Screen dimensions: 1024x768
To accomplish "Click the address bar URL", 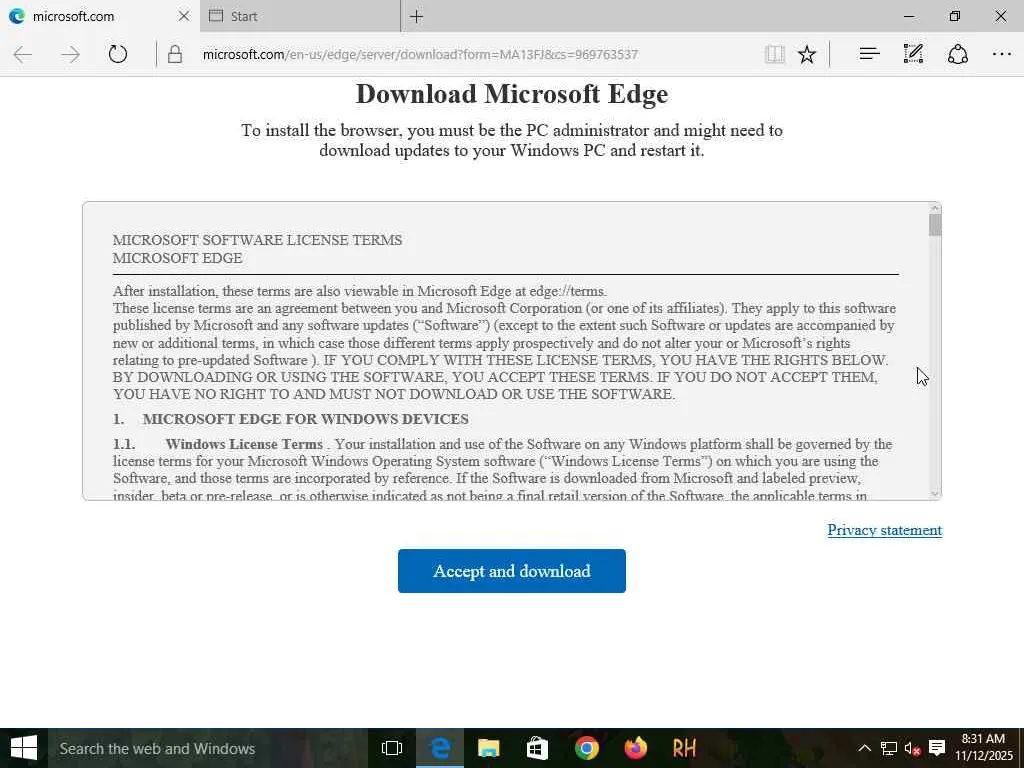I will (420, 54).
